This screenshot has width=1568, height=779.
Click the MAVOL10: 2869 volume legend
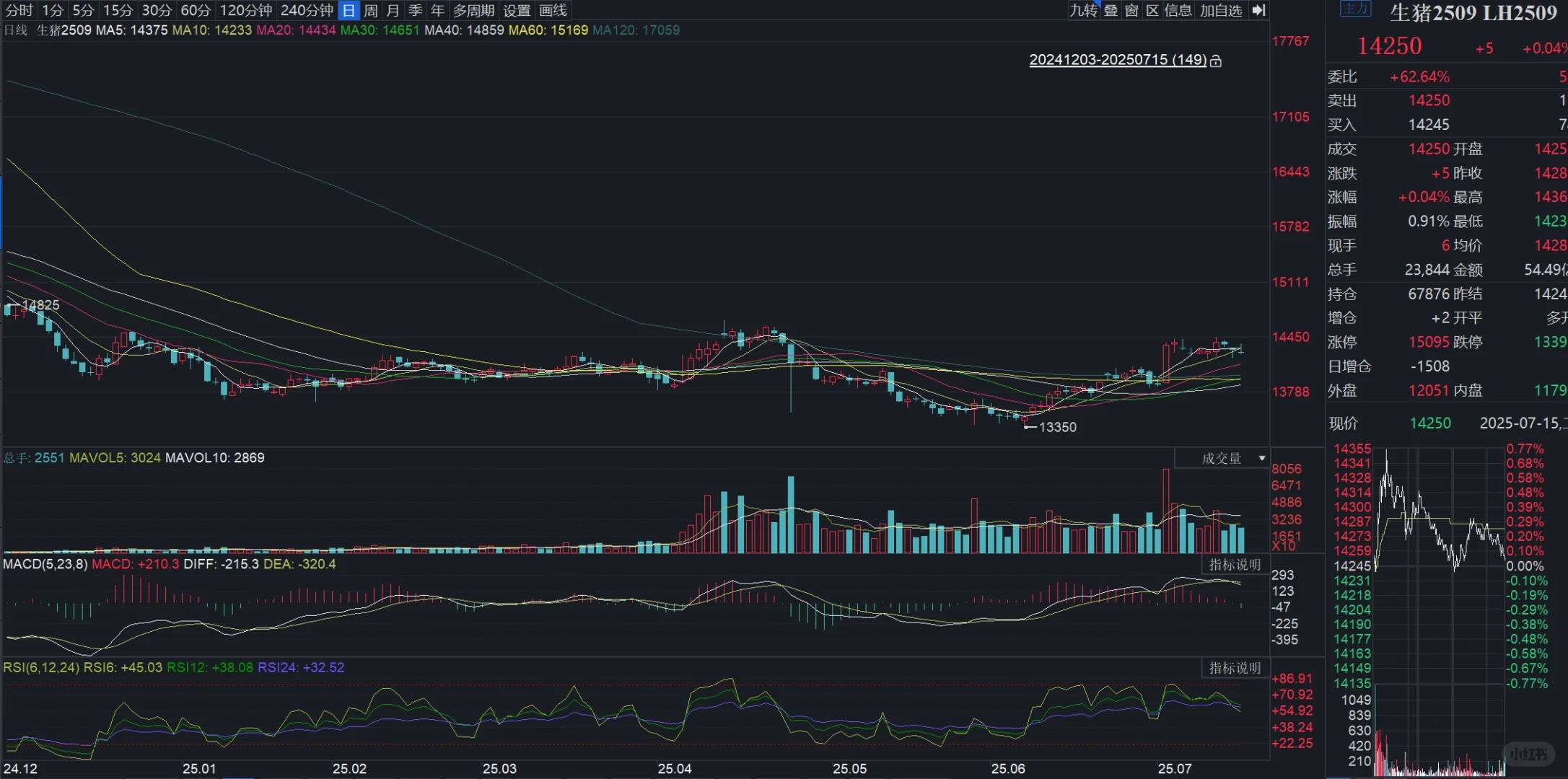pos(215,458)
